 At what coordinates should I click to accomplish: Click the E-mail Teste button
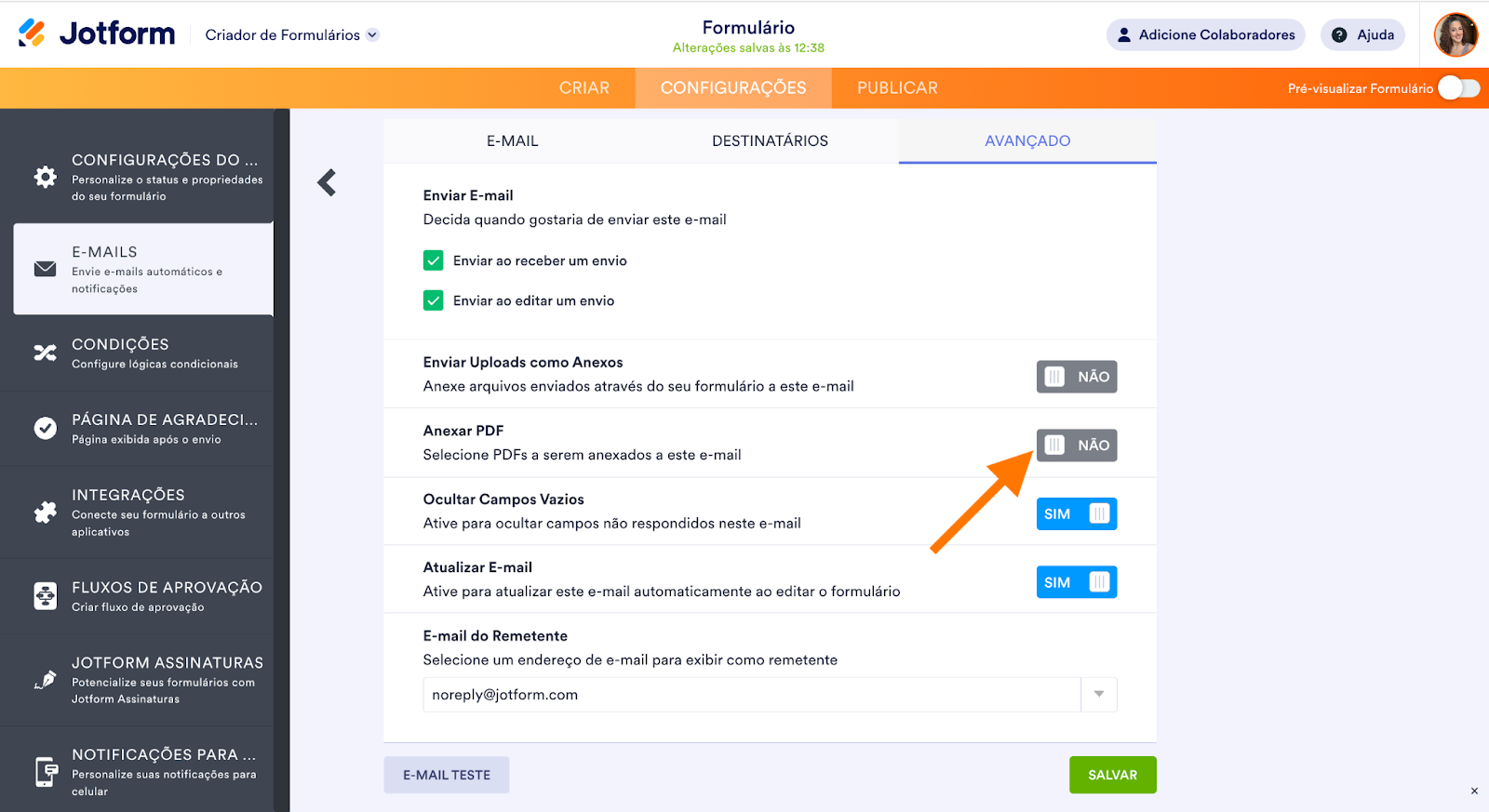coord(447,775)
